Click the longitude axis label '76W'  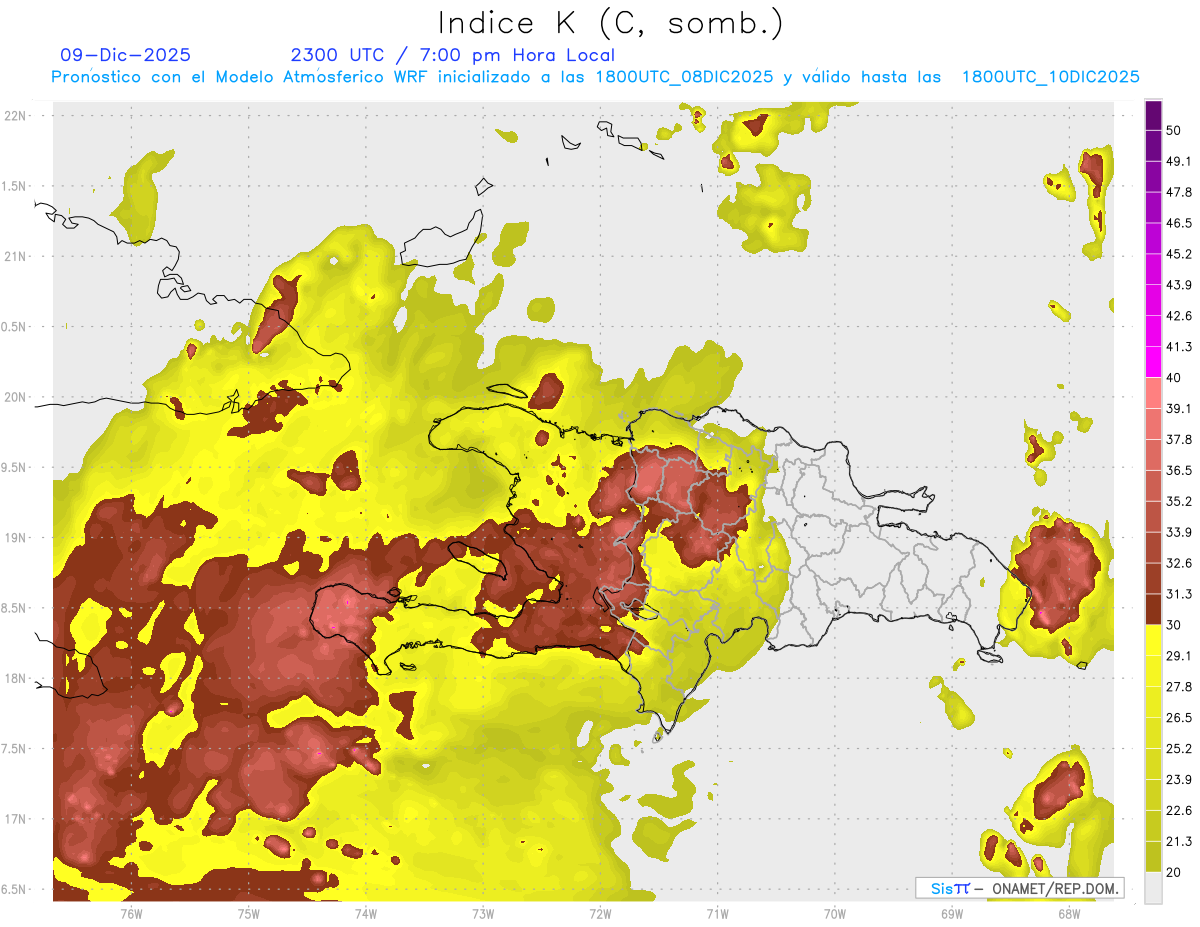pos(131,914)
